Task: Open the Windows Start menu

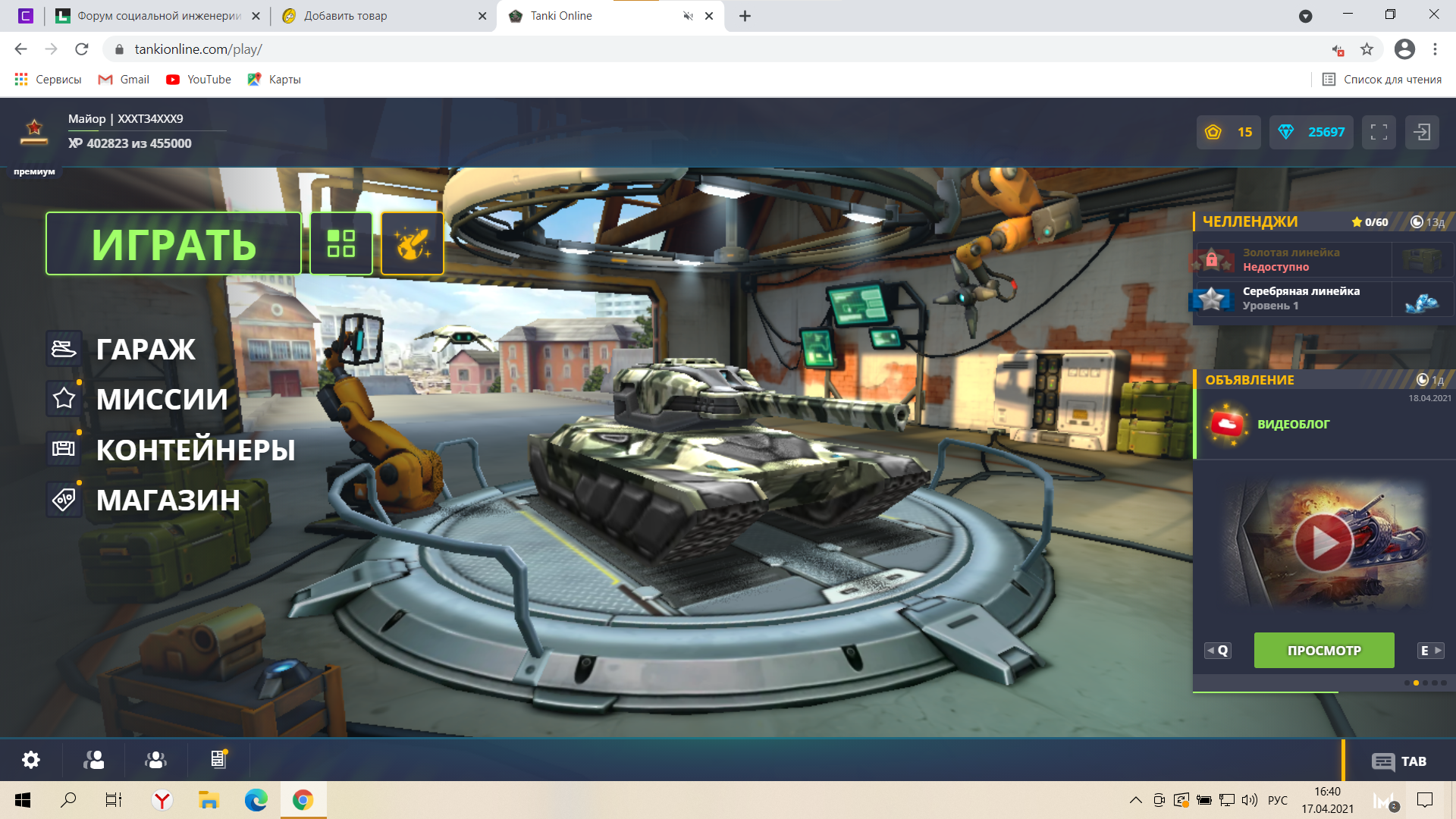Action: click(x=23, y=800)
